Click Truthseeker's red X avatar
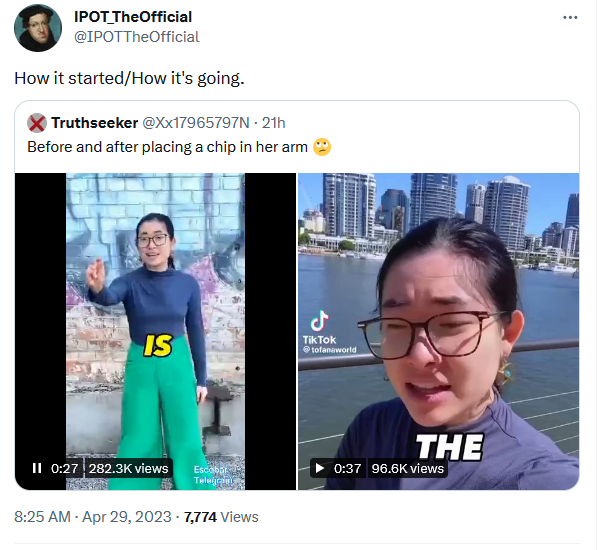 coord(37,123)
